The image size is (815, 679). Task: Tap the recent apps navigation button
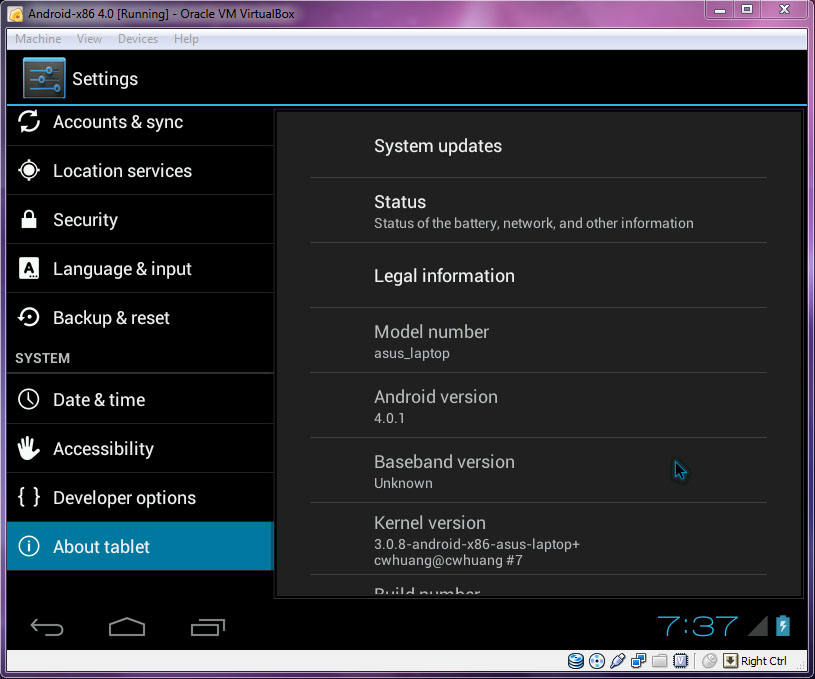point(208,627)
